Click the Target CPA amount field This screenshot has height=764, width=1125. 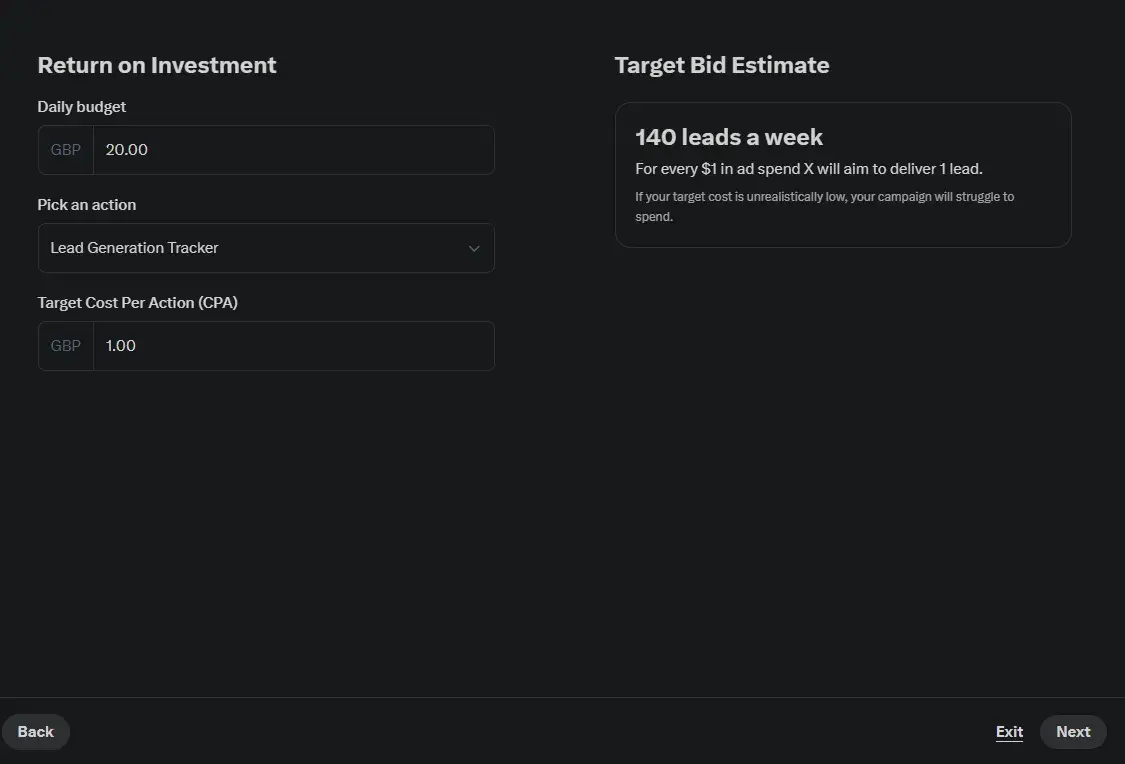coord(293,346)
